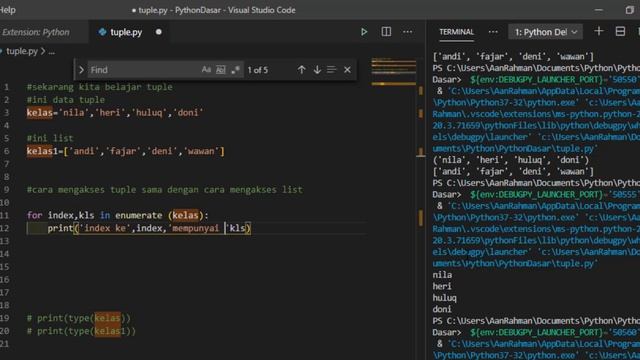Viewport: 640px width, 360px height.
Task: Minimize the VS Code window
Action: click(x=598, y=10)
